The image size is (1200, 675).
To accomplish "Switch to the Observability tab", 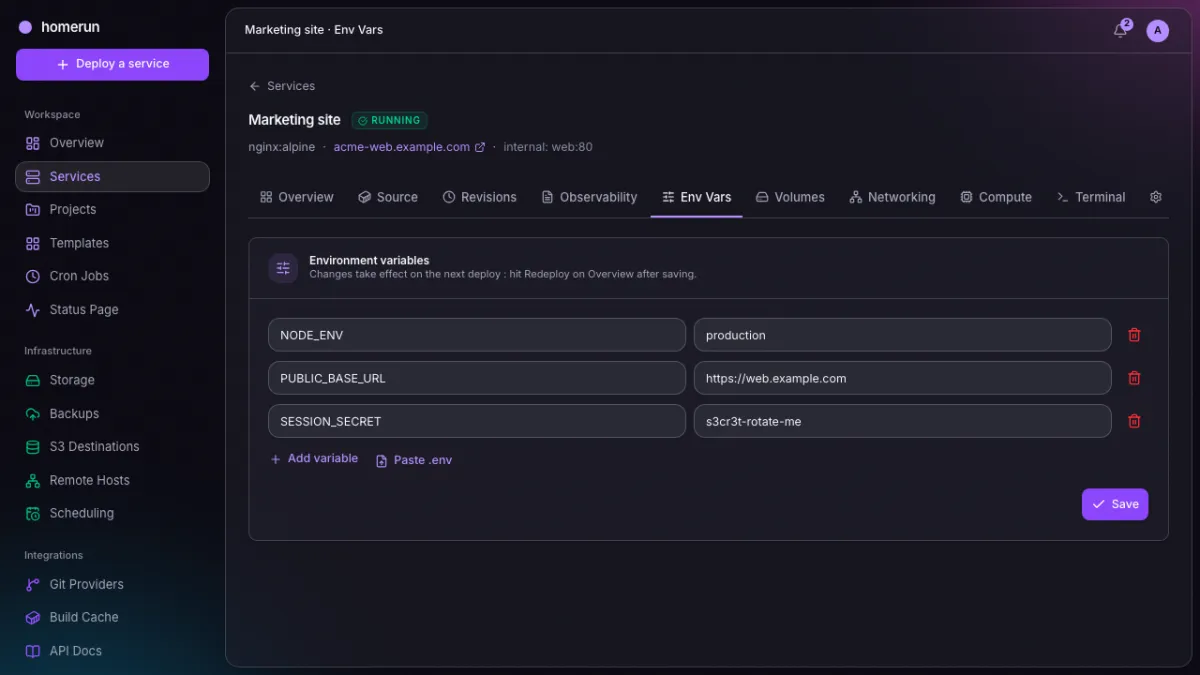I will click(x=589, y=197).
